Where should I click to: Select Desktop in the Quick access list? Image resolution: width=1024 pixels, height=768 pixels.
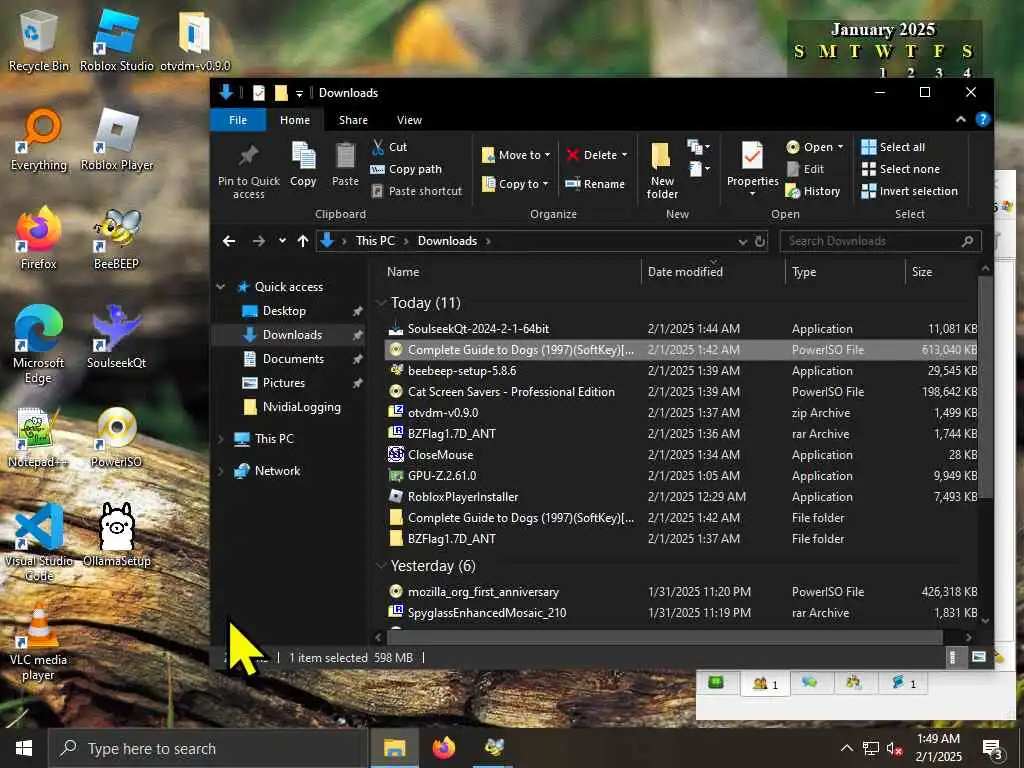tap(284, 311)
